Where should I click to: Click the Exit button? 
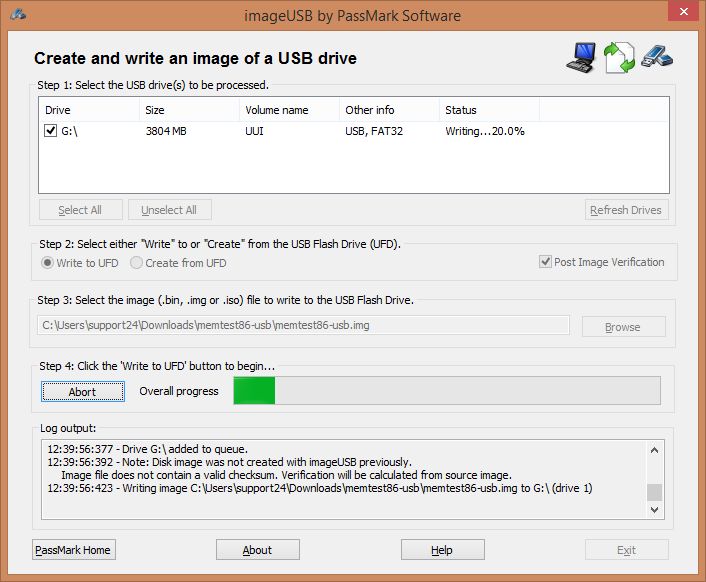(x=626, y=550)
